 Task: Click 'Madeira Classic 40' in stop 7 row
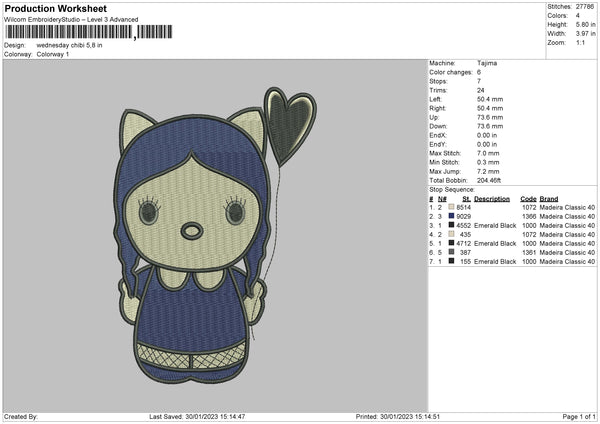pos(567,261)
